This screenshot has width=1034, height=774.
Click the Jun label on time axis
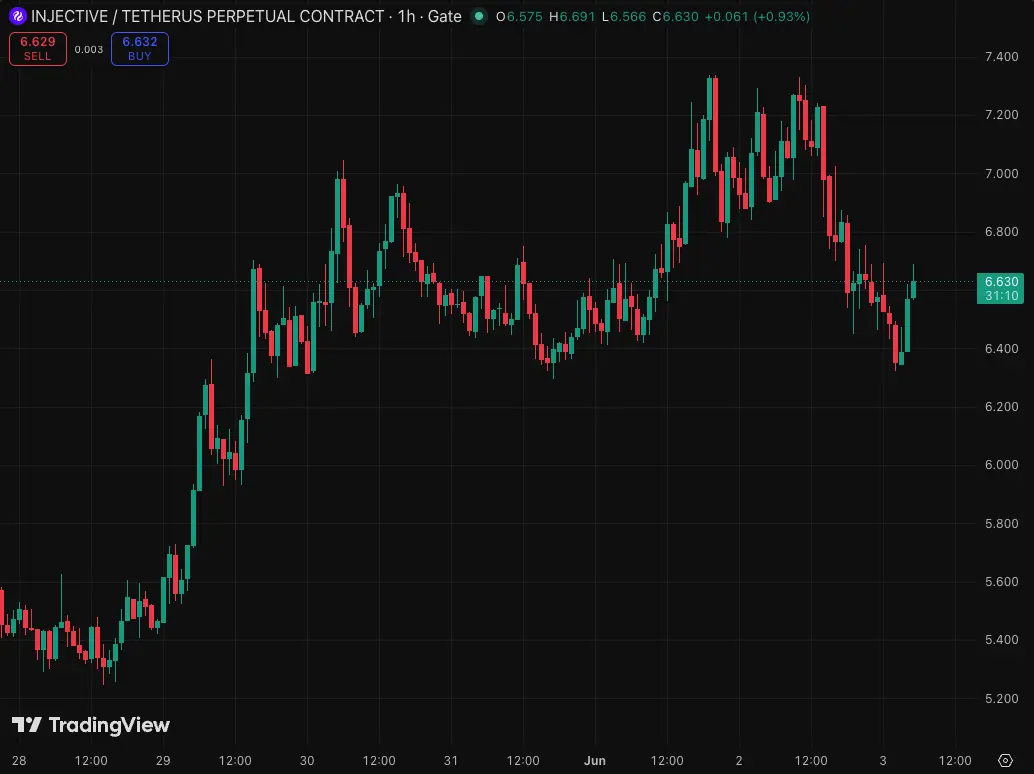tap(595, 760)
